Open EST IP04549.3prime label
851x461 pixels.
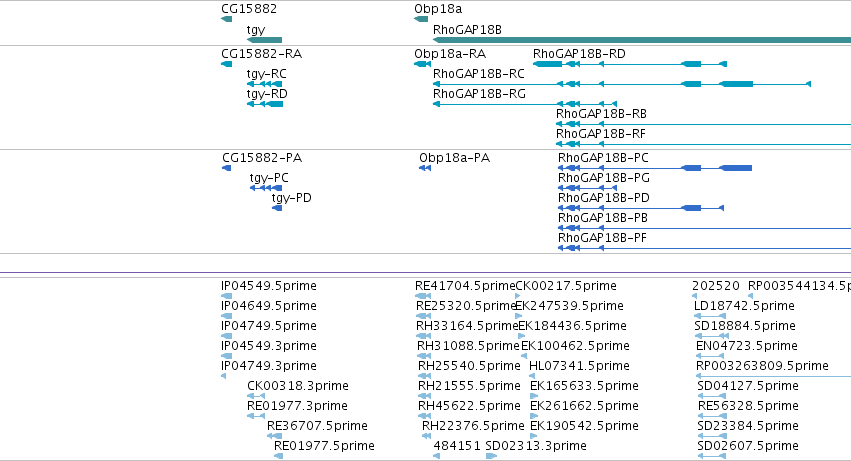pos(269,346)
